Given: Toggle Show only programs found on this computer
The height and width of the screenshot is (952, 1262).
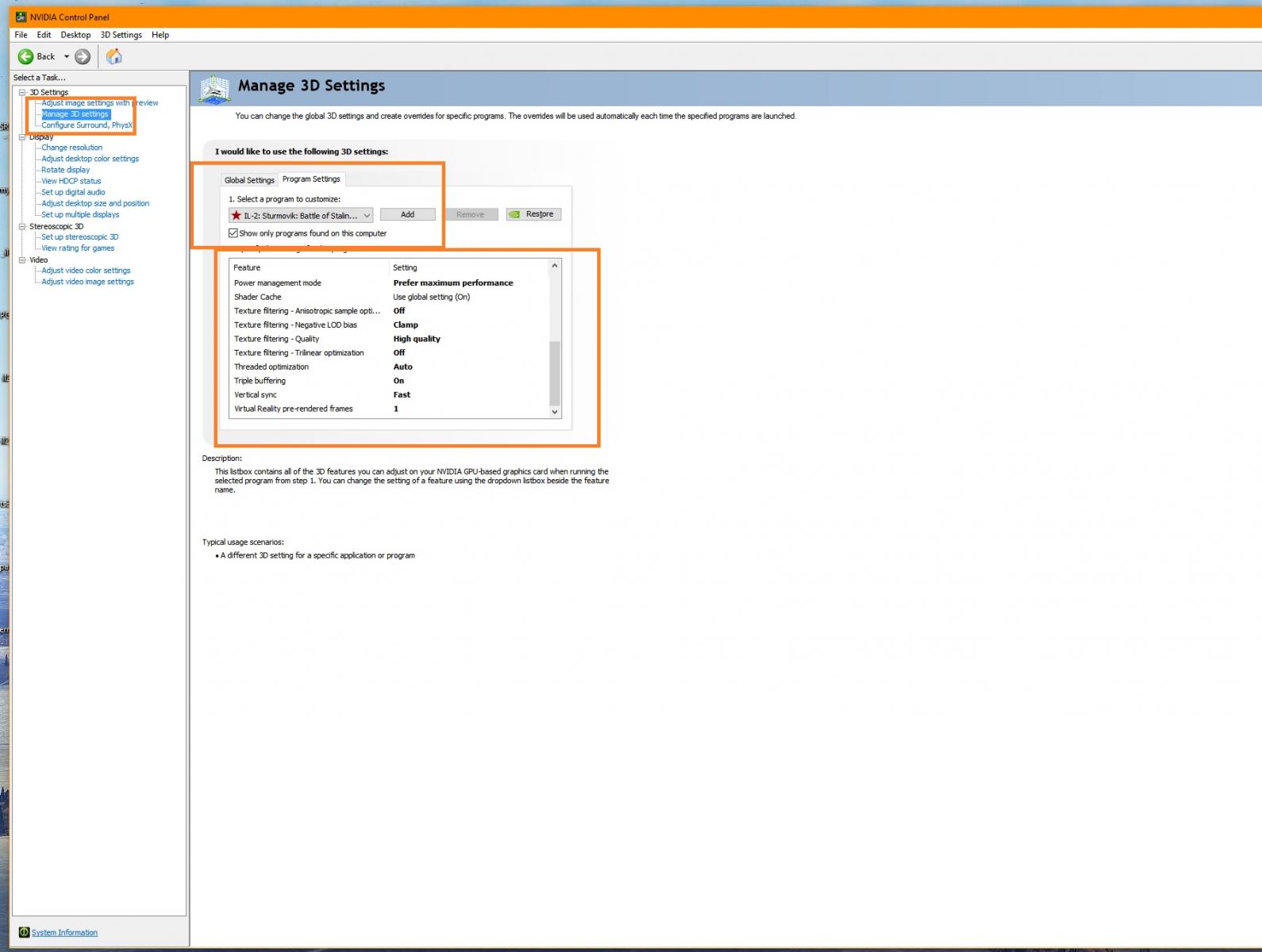Looking at the screenshot, I should pos(233,233).
